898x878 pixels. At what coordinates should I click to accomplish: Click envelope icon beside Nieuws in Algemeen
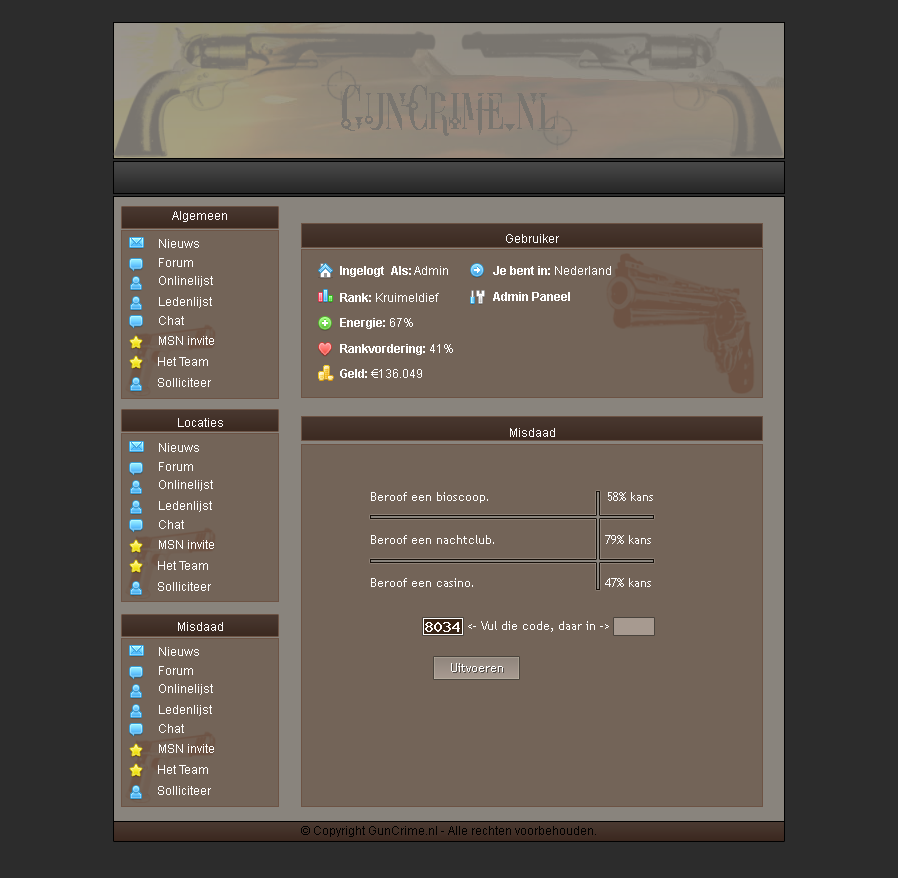[136, 243]
